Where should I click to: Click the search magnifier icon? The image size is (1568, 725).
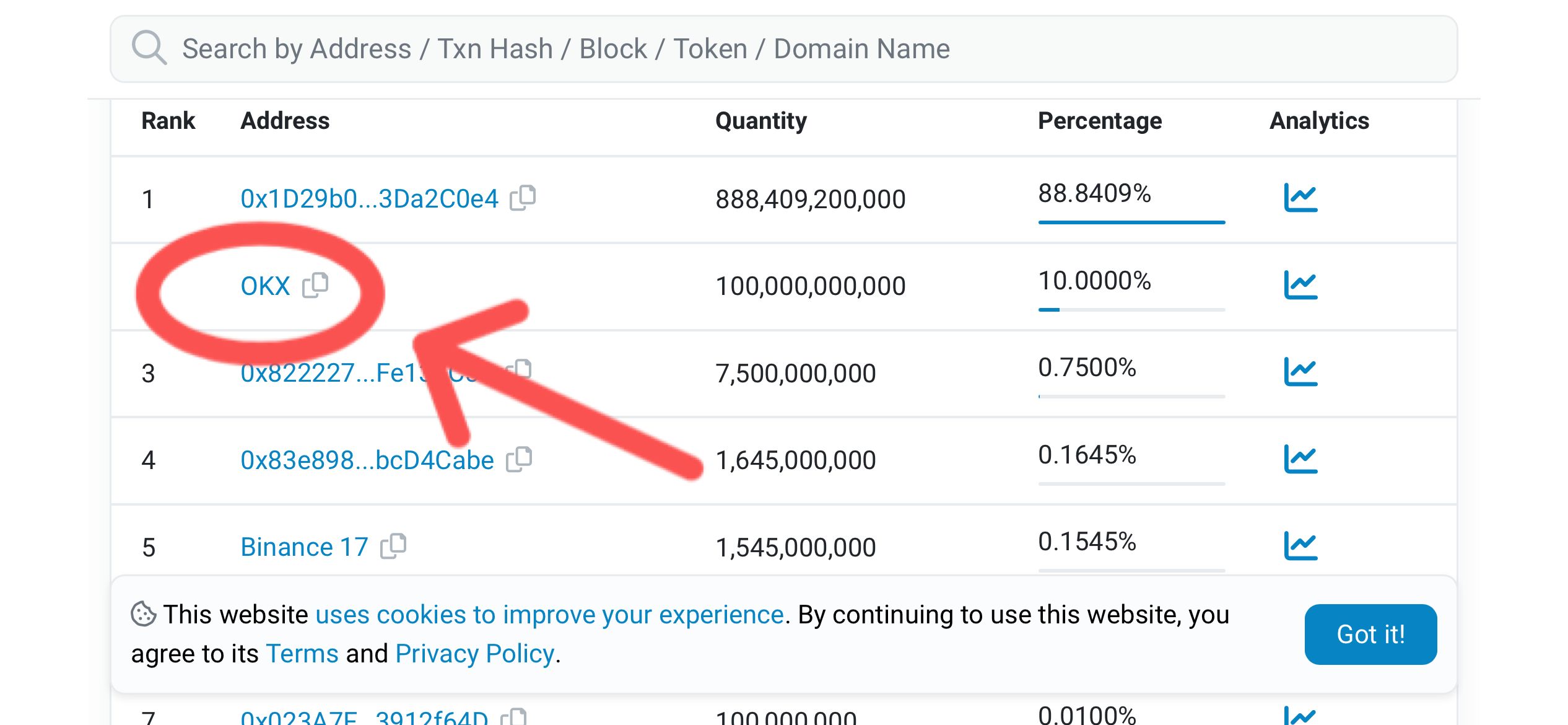(x=149, y=48)
